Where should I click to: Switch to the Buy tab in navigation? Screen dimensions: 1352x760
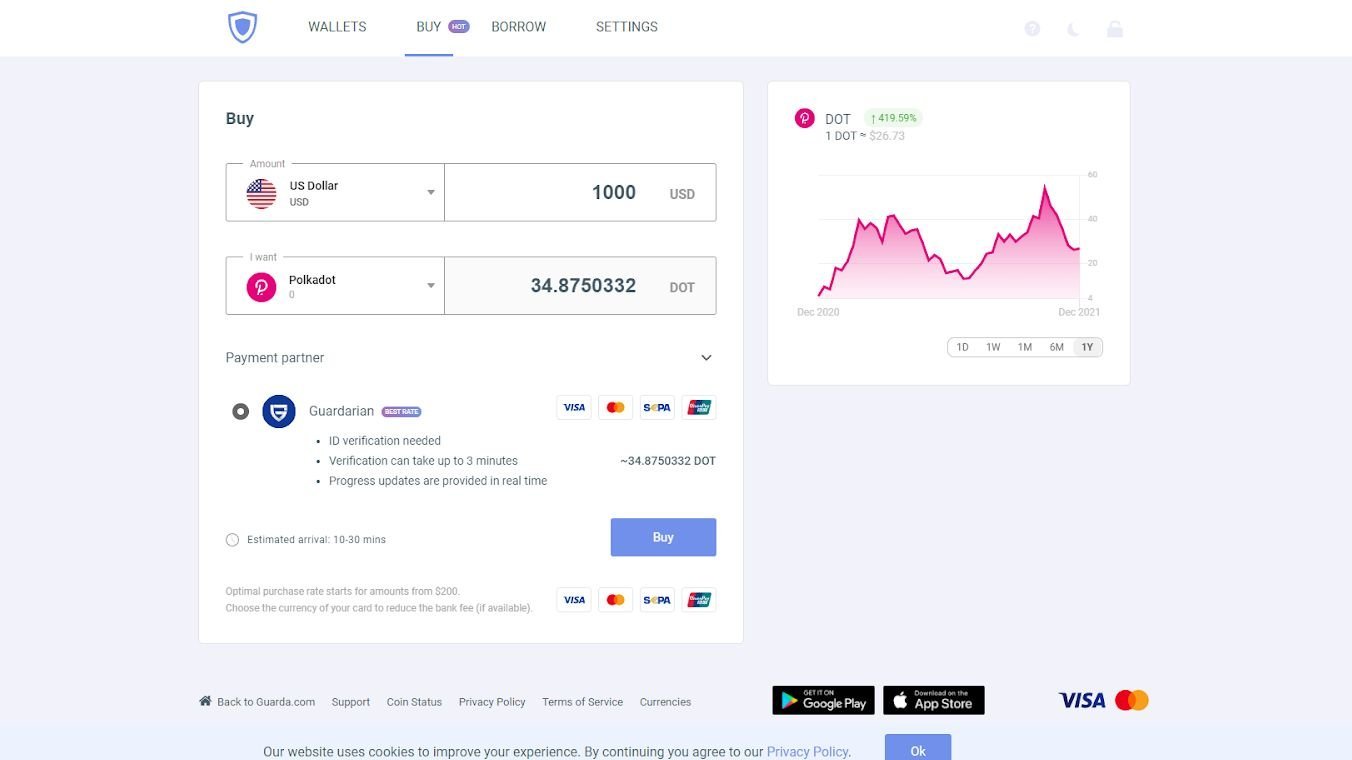pyautogui.click(x=428, y=27)
